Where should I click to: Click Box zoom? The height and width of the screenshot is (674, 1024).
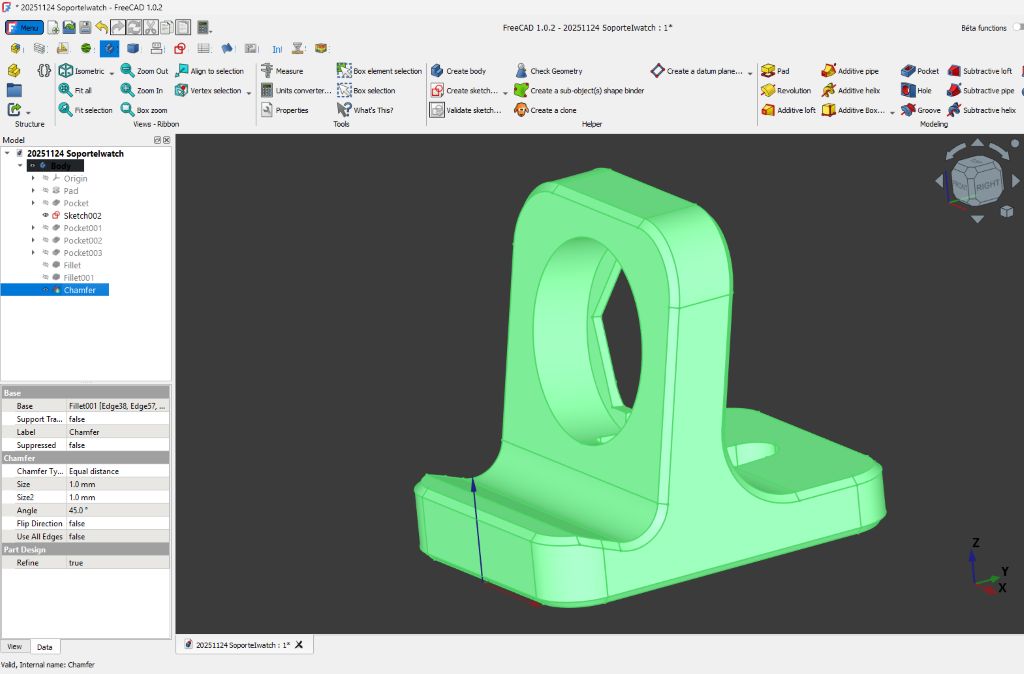pos(144,110)
